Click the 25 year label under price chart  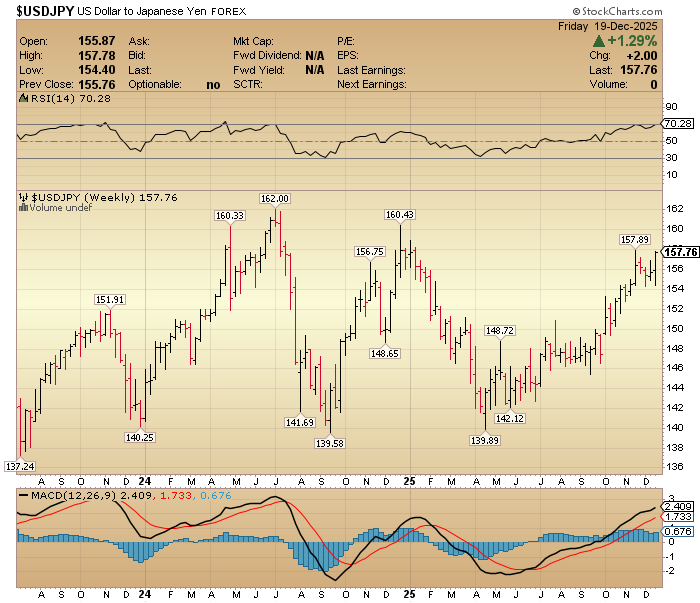[x=409, y=482]
